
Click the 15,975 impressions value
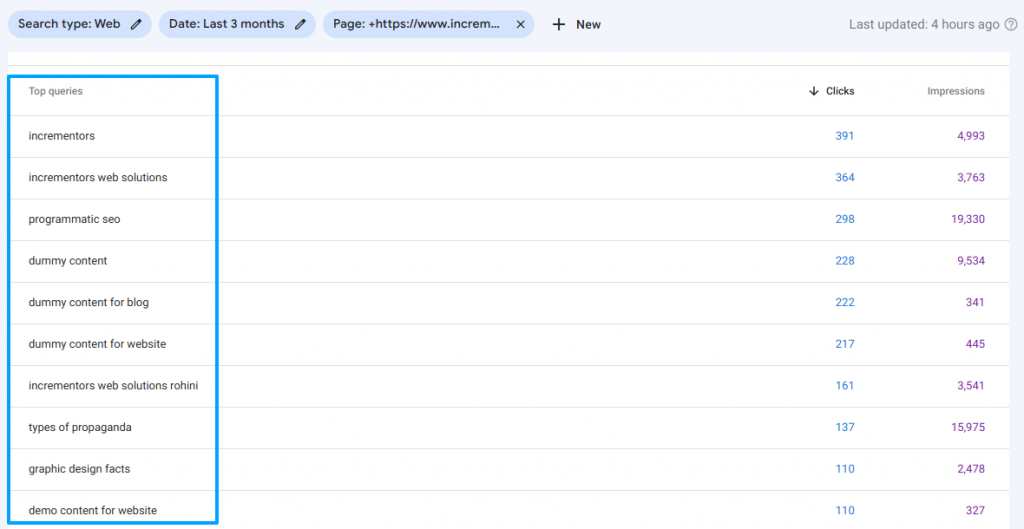pyautogui.click(x=968, y=428)
